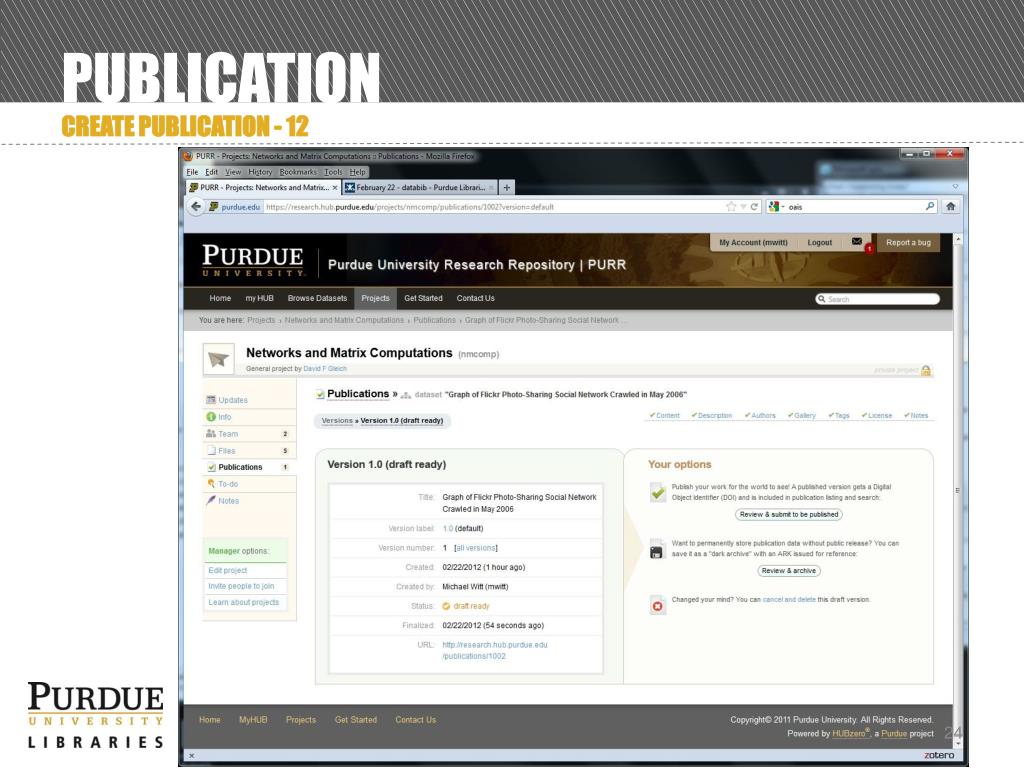
Task: Open the Content step checkmark
Action: pyautogui.click(x=664, y=415)
